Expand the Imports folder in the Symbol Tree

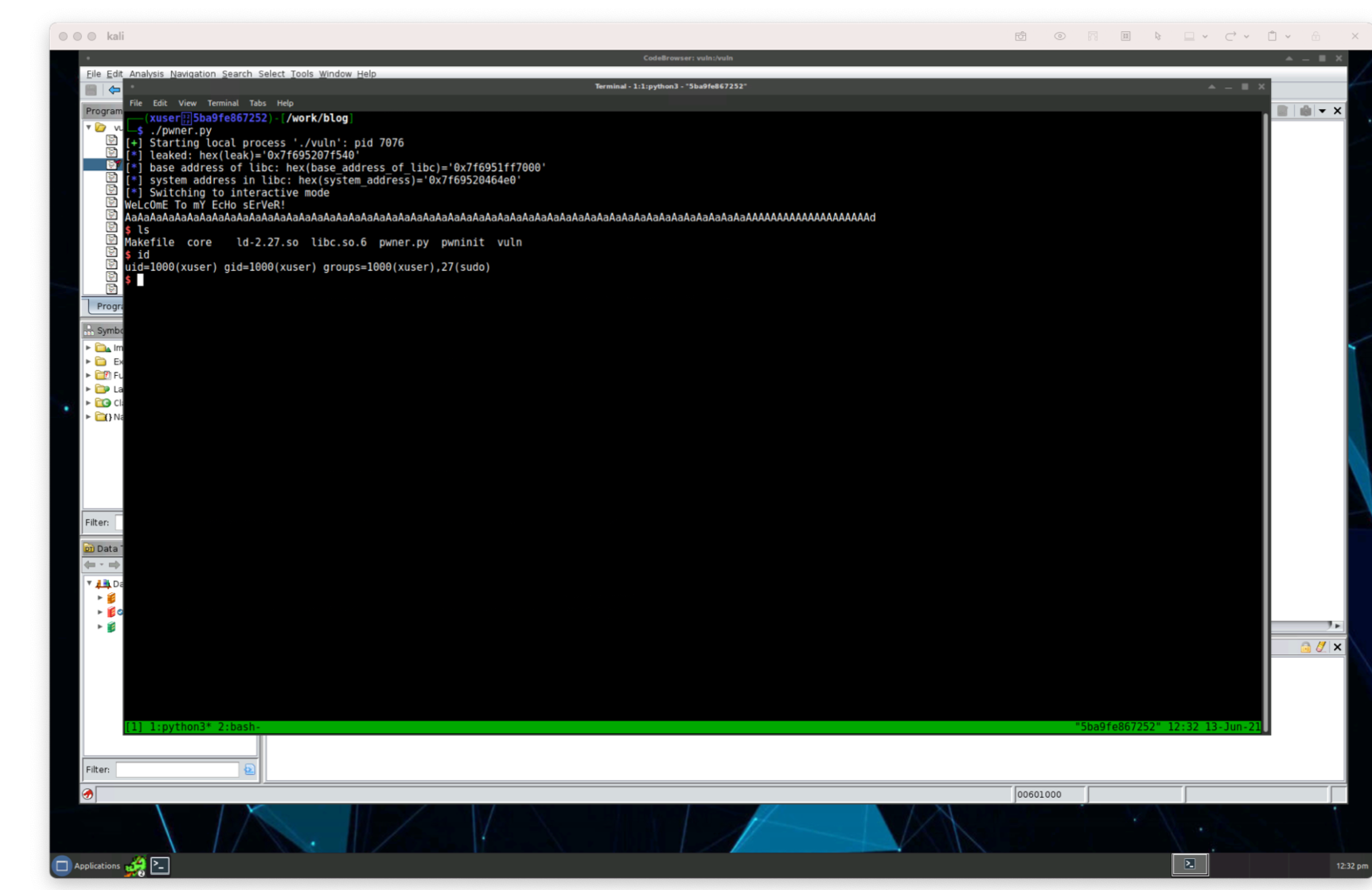click(88, 347)
